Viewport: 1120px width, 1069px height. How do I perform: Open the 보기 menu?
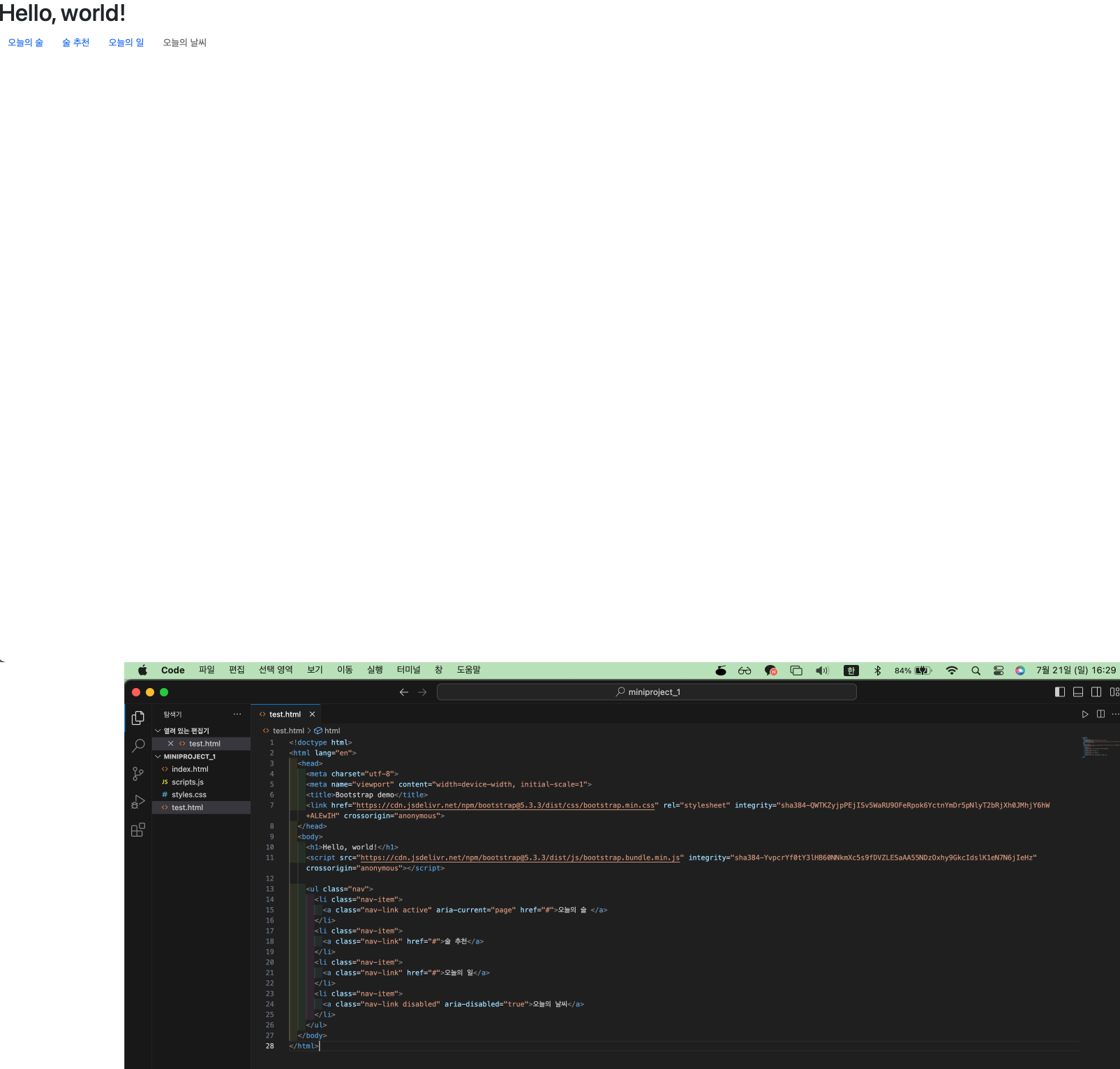pos(315,670)
